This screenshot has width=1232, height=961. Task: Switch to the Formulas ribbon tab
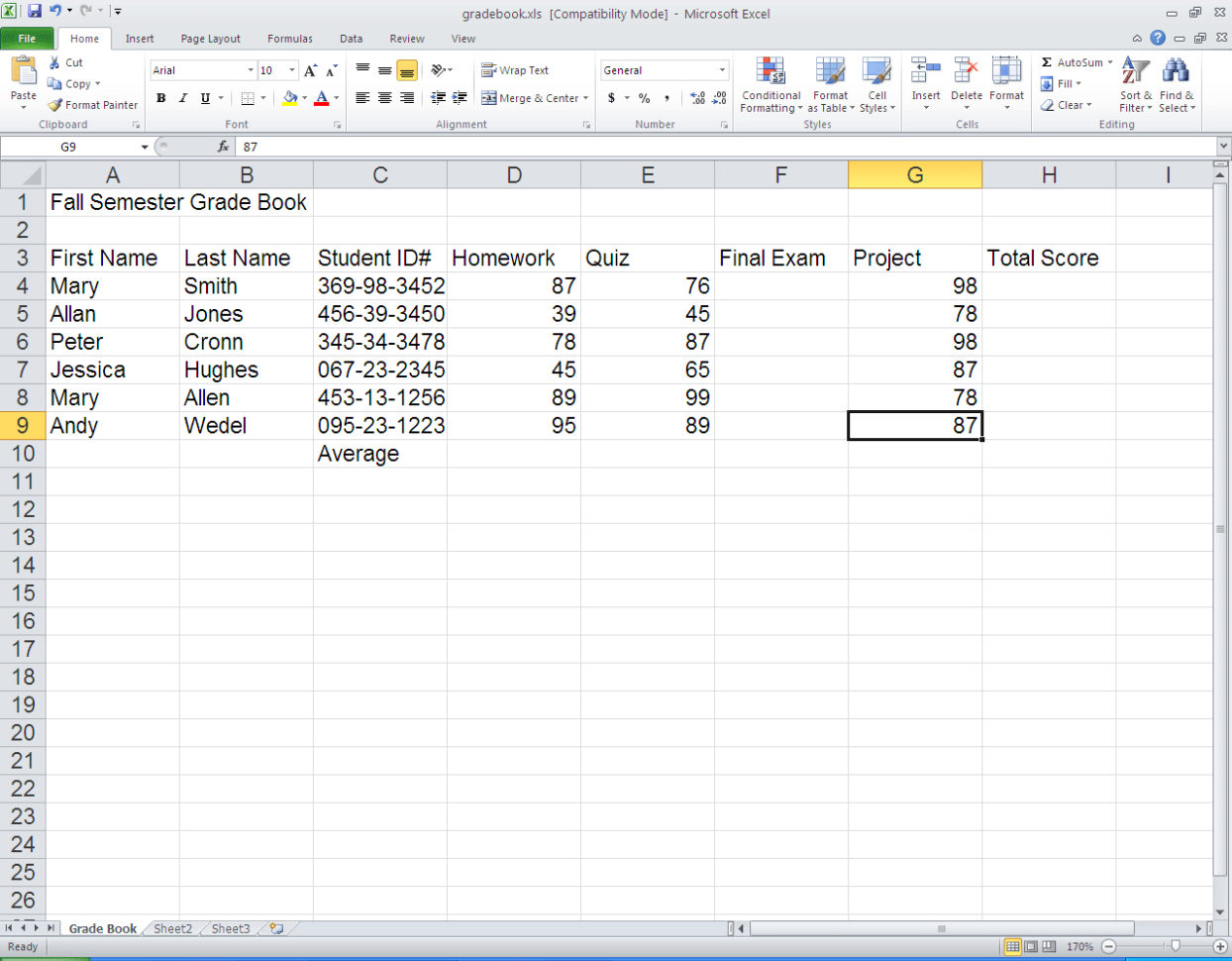(289, 39)
